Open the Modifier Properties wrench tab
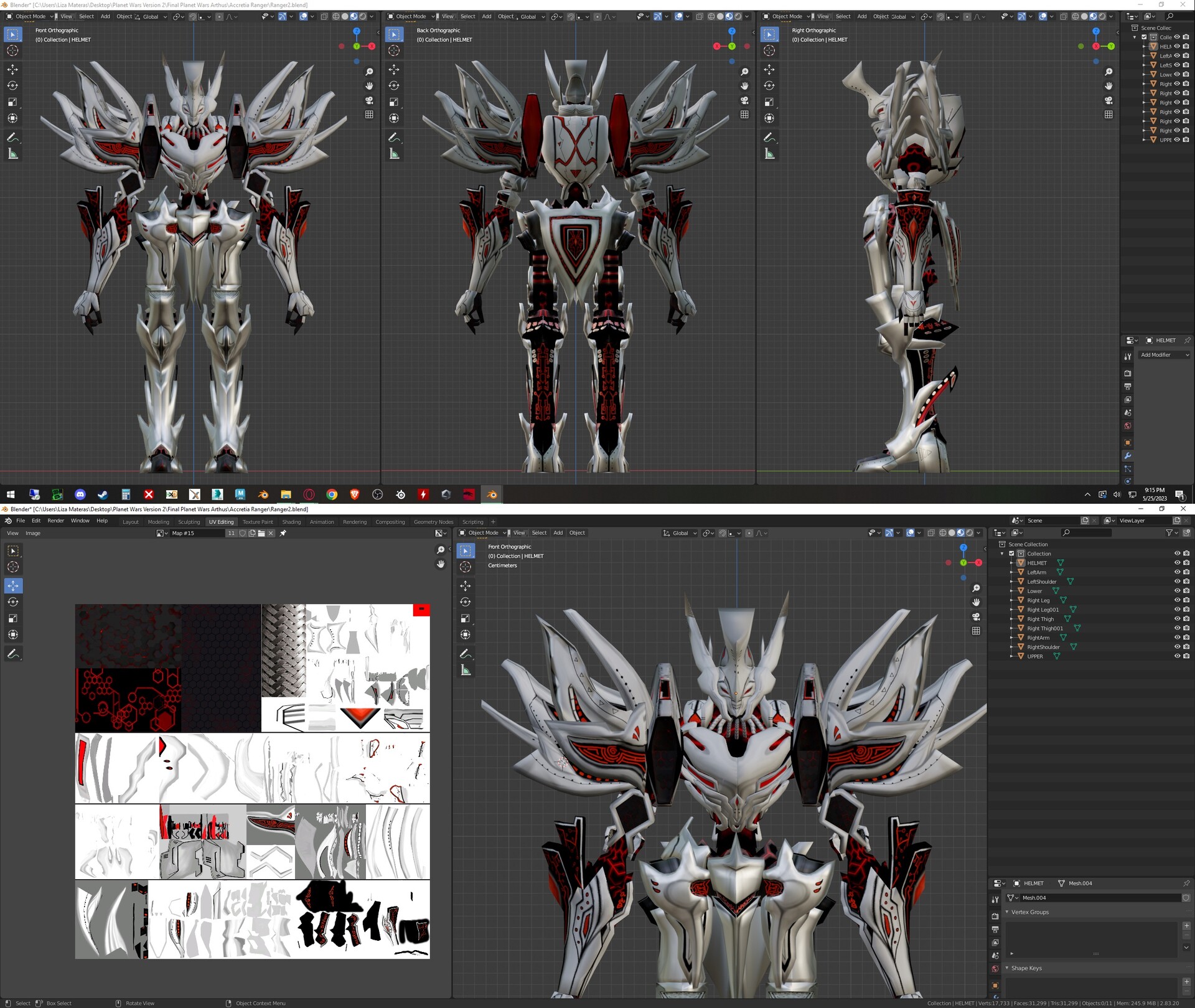 click(x=1128, y=456)
